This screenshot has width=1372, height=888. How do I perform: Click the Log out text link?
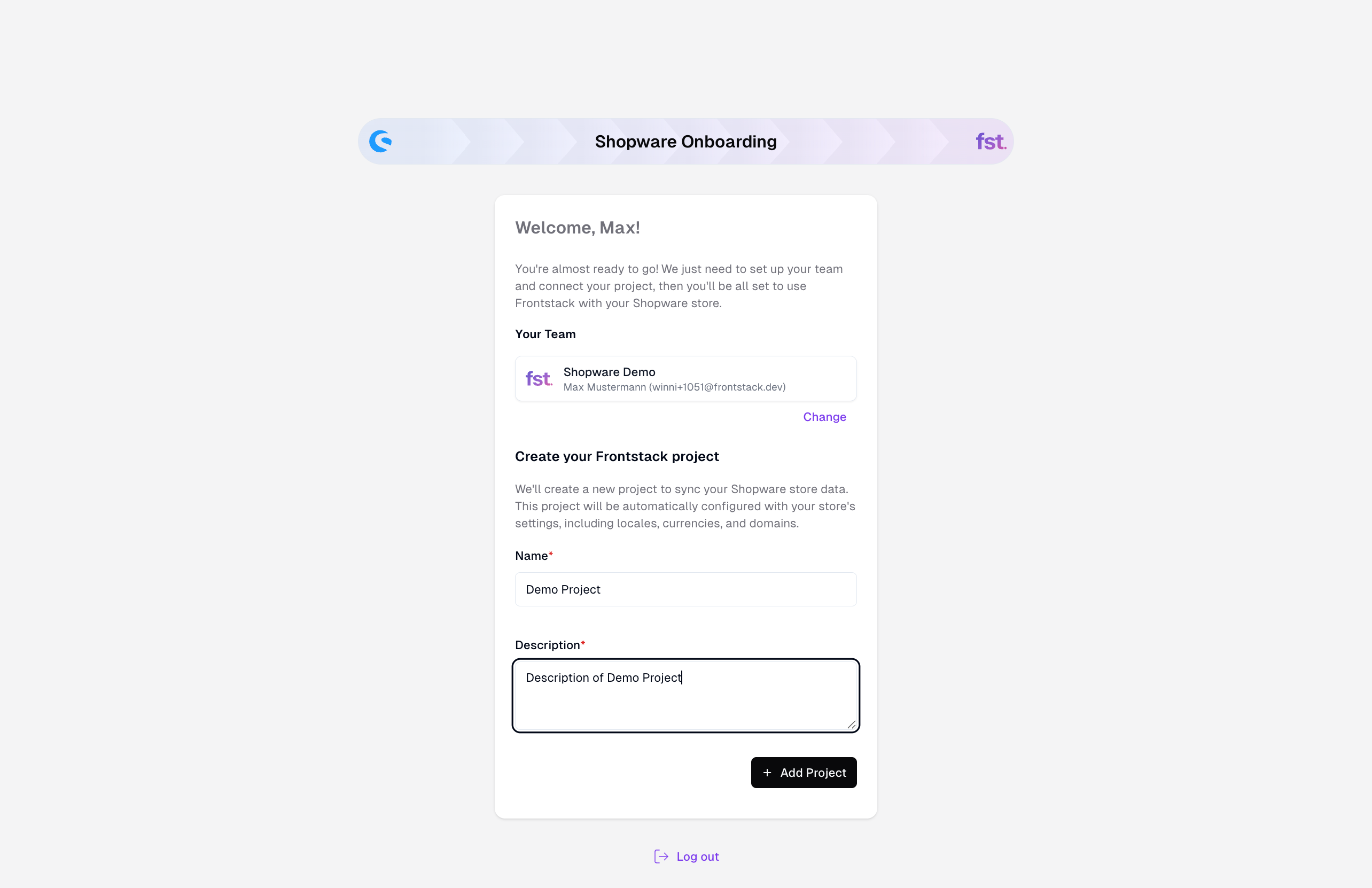(698, 856)
